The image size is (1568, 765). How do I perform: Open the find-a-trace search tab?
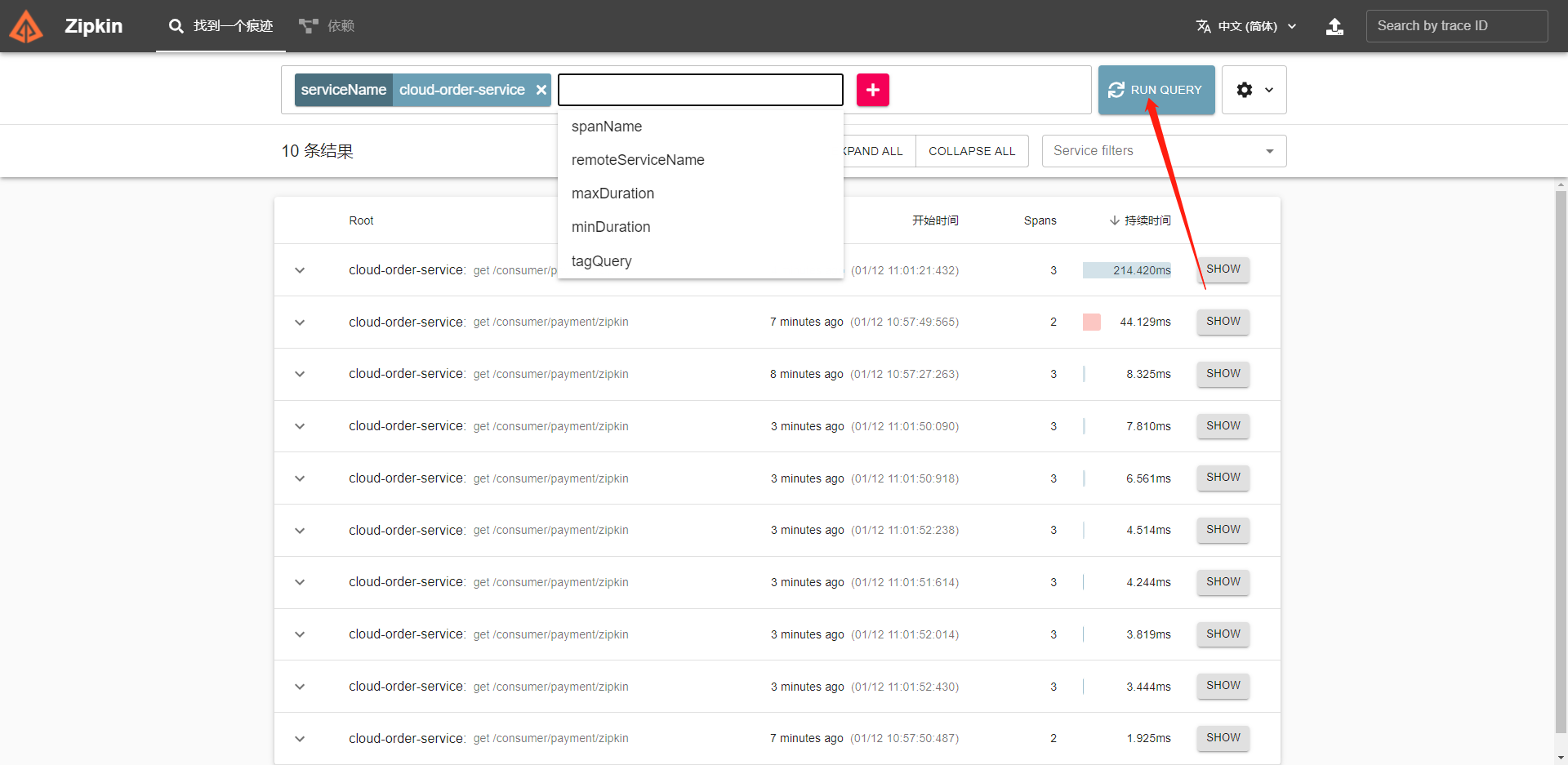tap(220, 26)
